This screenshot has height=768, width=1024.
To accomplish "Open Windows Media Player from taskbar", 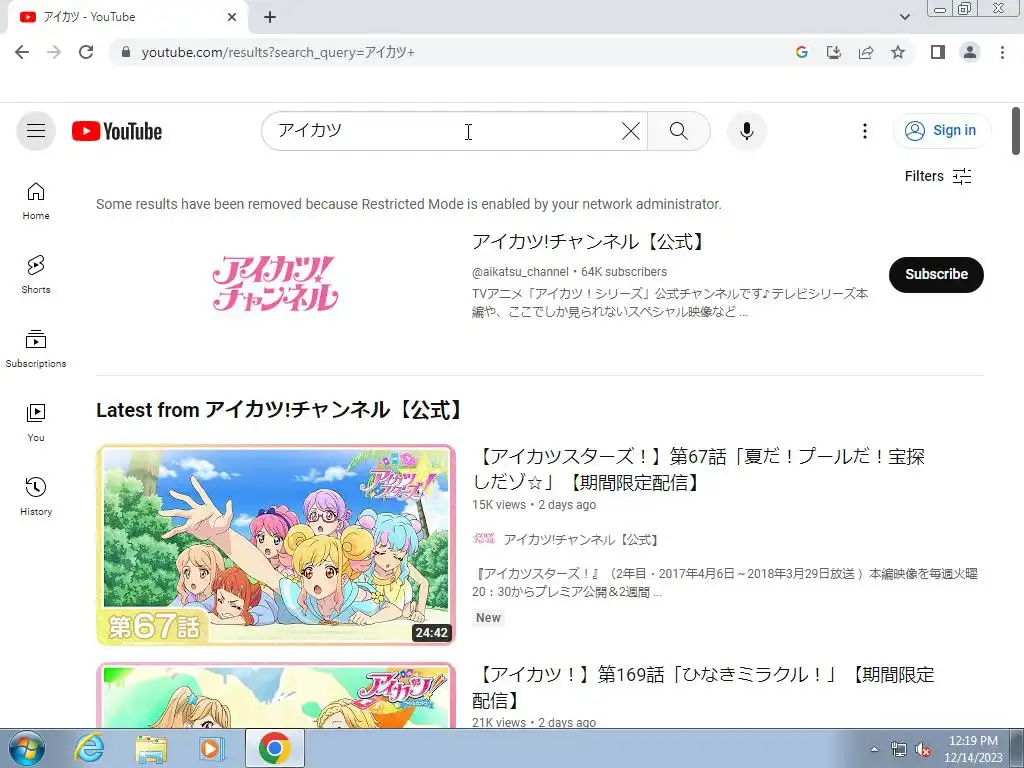I will 211,748.
